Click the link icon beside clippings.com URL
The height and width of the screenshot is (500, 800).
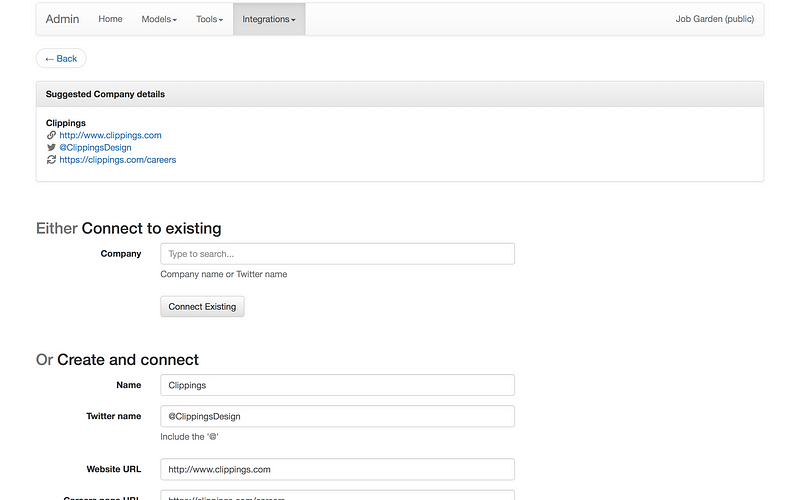point(51,135)
